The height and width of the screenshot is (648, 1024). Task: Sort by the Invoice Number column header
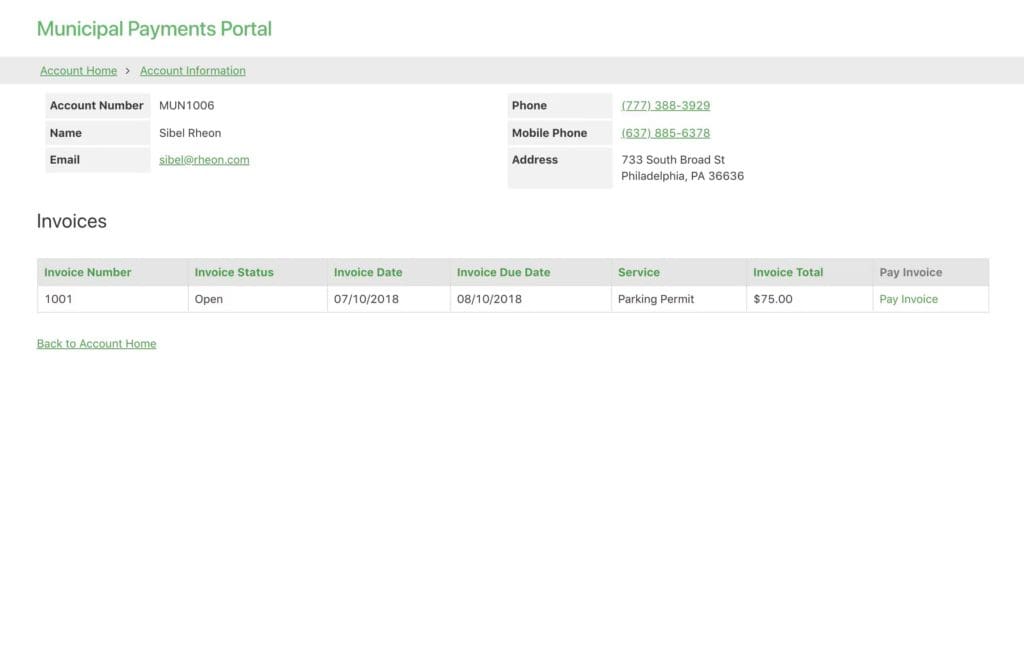(x=88, y=272)
